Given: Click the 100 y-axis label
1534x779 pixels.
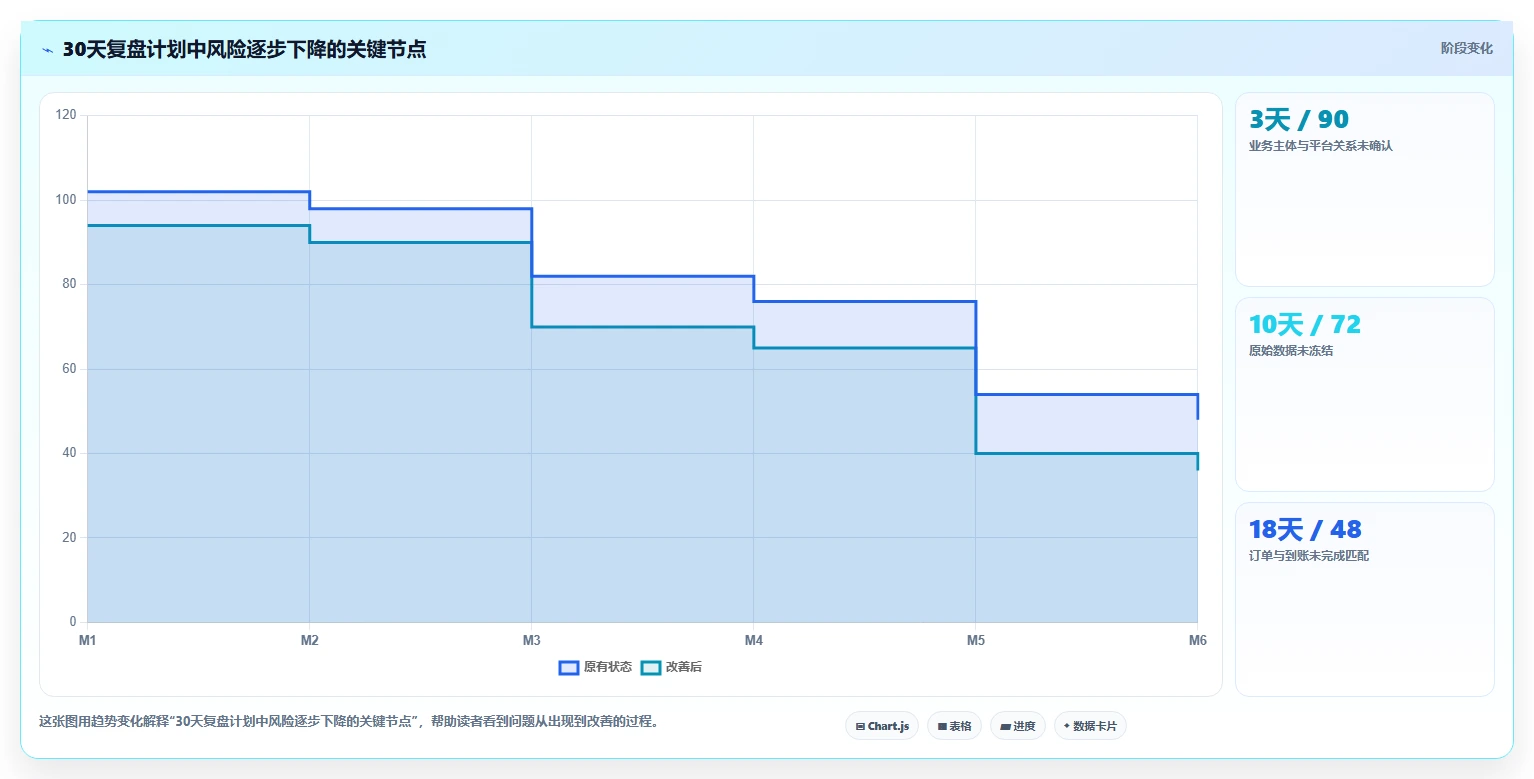Looking at the screenshot, I should coord(66,200).
